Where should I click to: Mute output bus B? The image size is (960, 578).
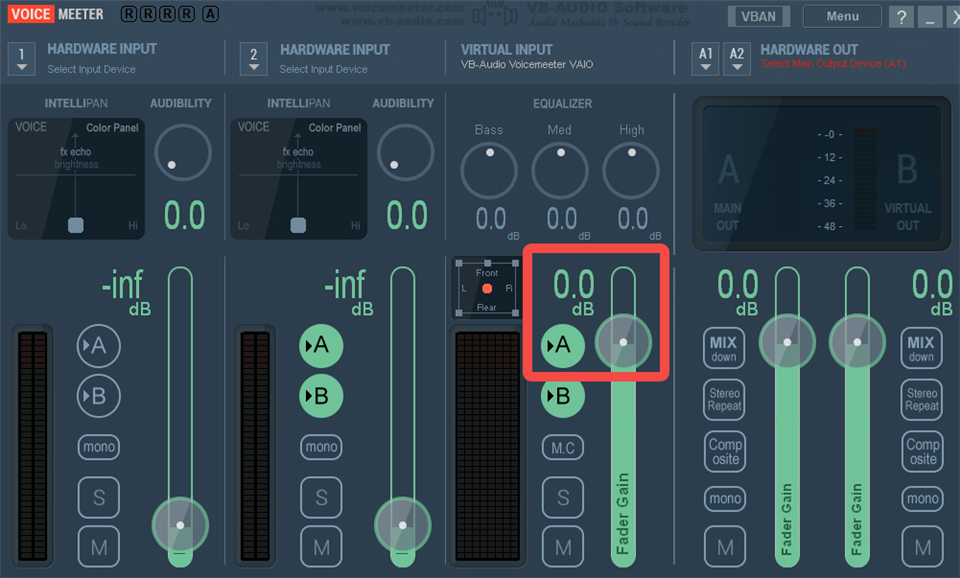[923, 547]
